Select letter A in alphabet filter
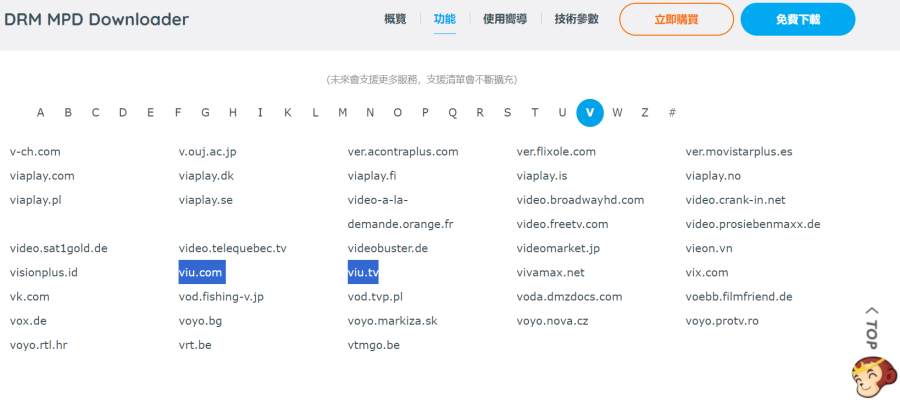The width and height of the screenshot is (900, 400). pos(40,112)
